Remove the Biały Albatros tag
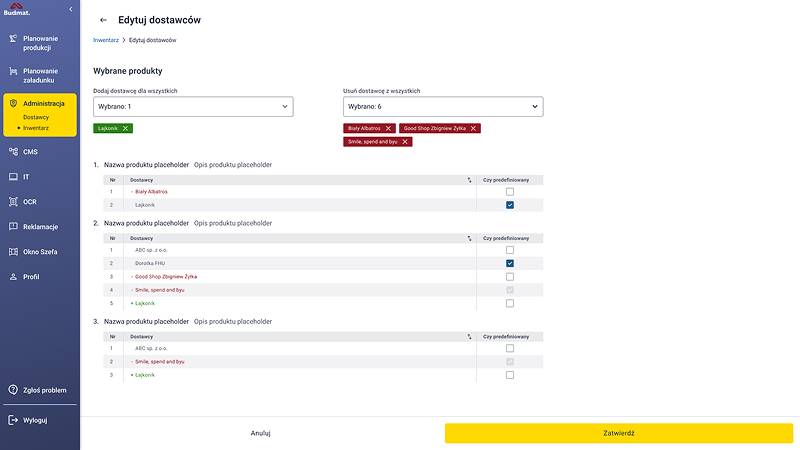Image resolution: width=800 pixels, height=450 pixels. (x=388, y=129)
